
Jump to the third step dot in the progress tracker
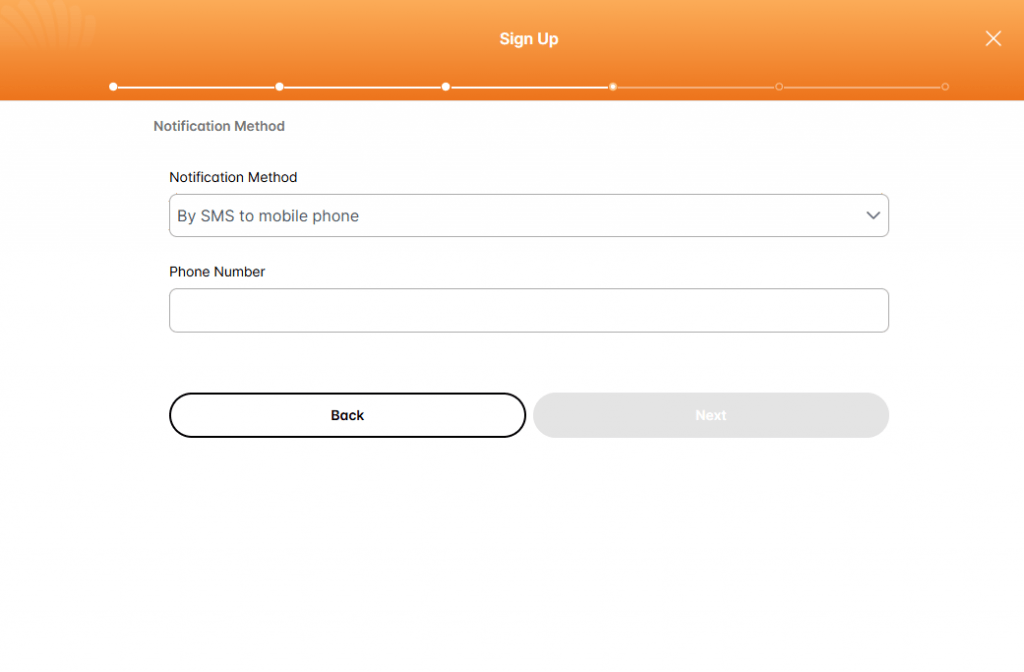pos(445,87)
